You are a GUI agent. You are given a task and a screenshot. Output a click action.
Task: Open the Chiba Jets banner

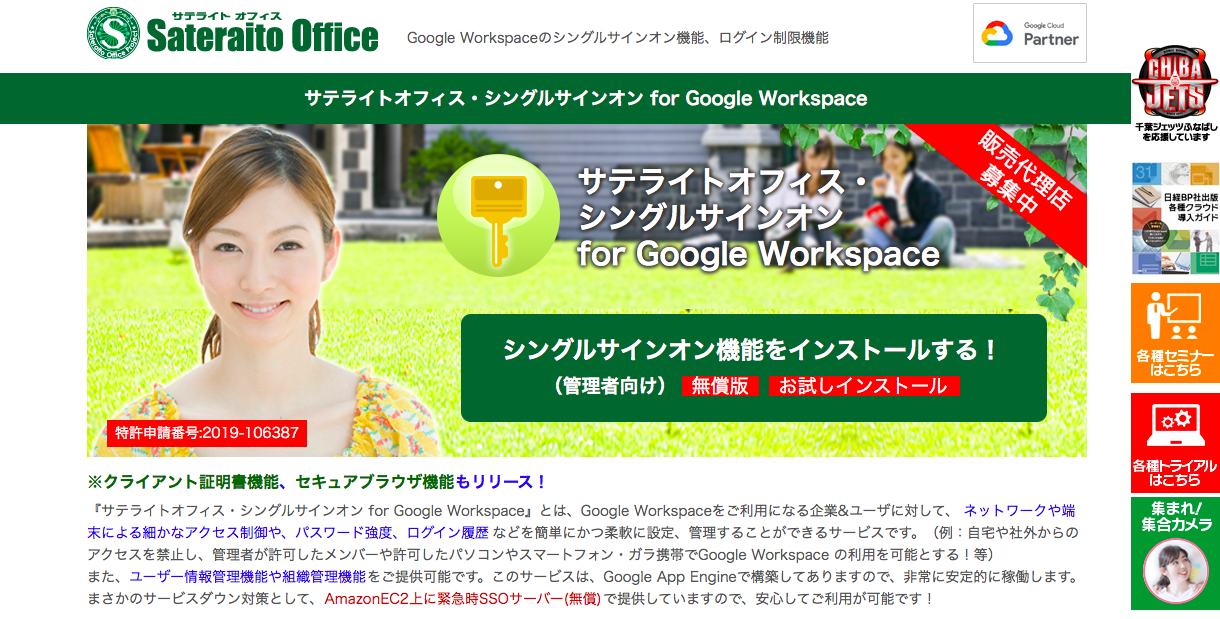point(1174,92)
